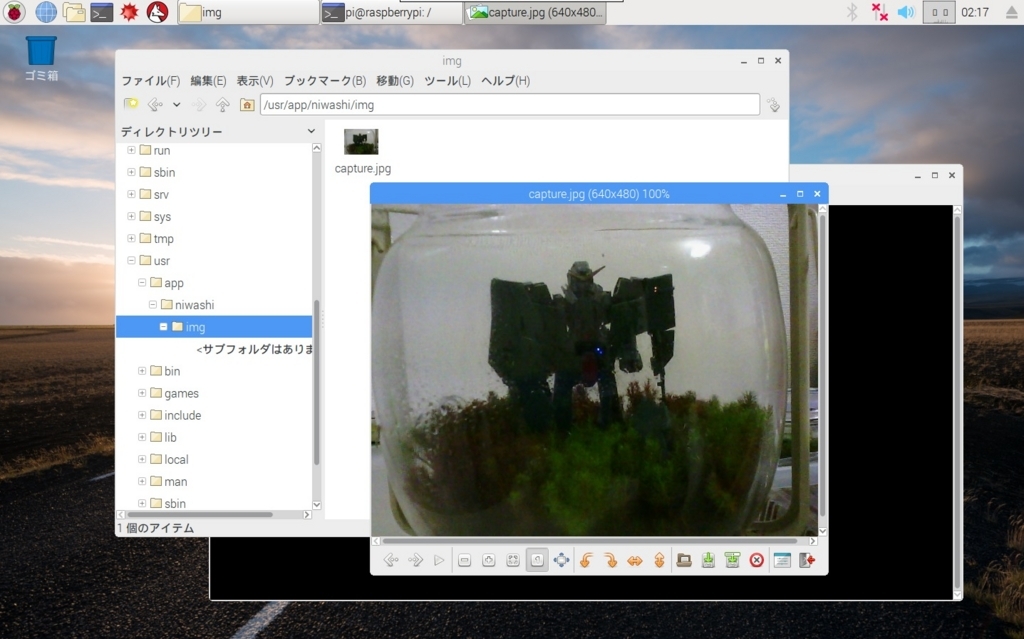Switch image viewer to full screen

[561, 560]
